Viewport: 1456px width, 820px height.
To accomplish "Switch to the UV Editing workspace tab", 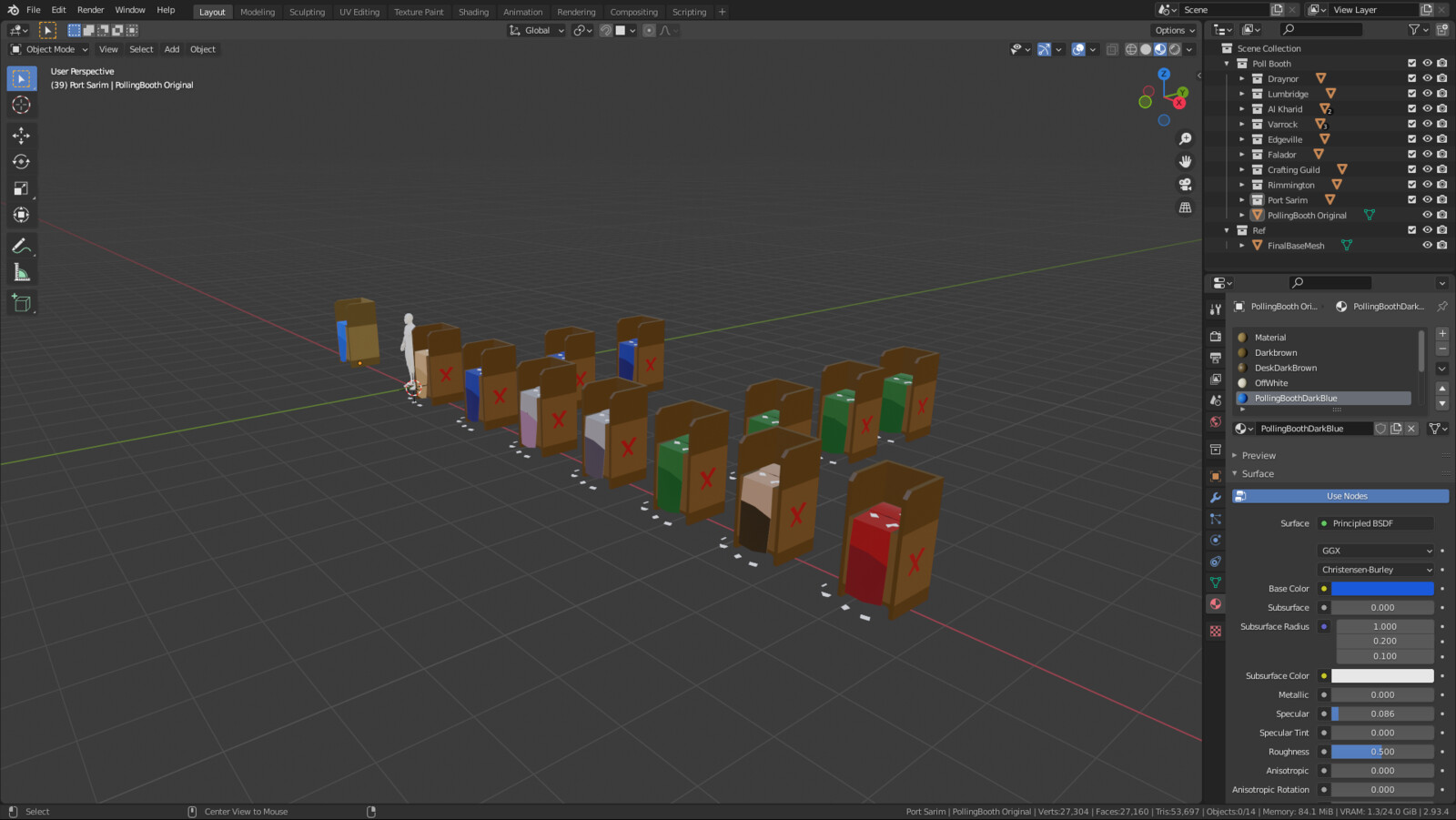I will pos(359,12).
